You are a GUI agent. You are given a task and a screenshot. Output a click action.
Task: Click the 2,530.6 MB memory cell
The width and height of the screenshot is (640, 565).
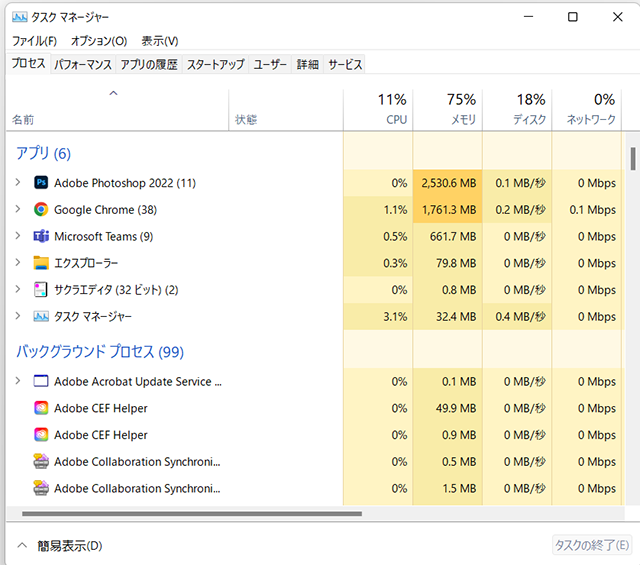click(x=447, y=183)
